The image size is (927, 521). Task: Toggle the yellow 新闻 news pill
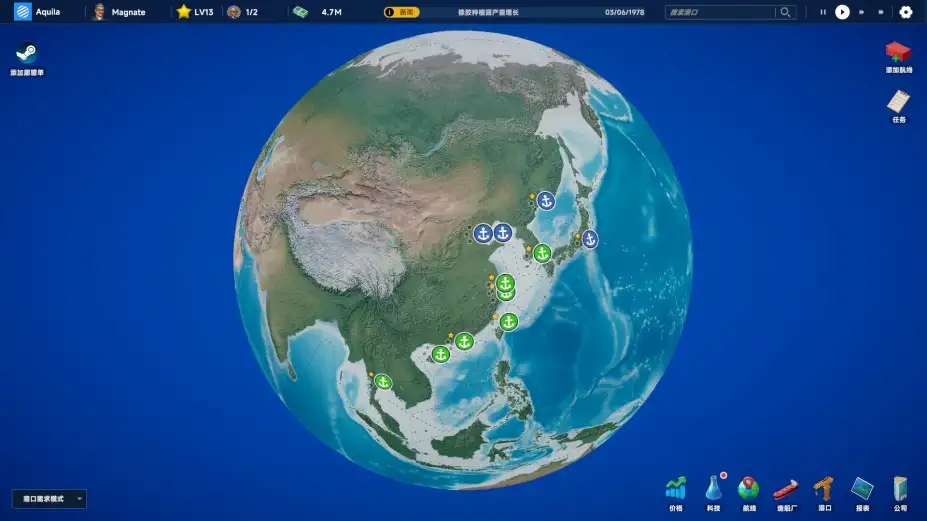pos(401,12)
